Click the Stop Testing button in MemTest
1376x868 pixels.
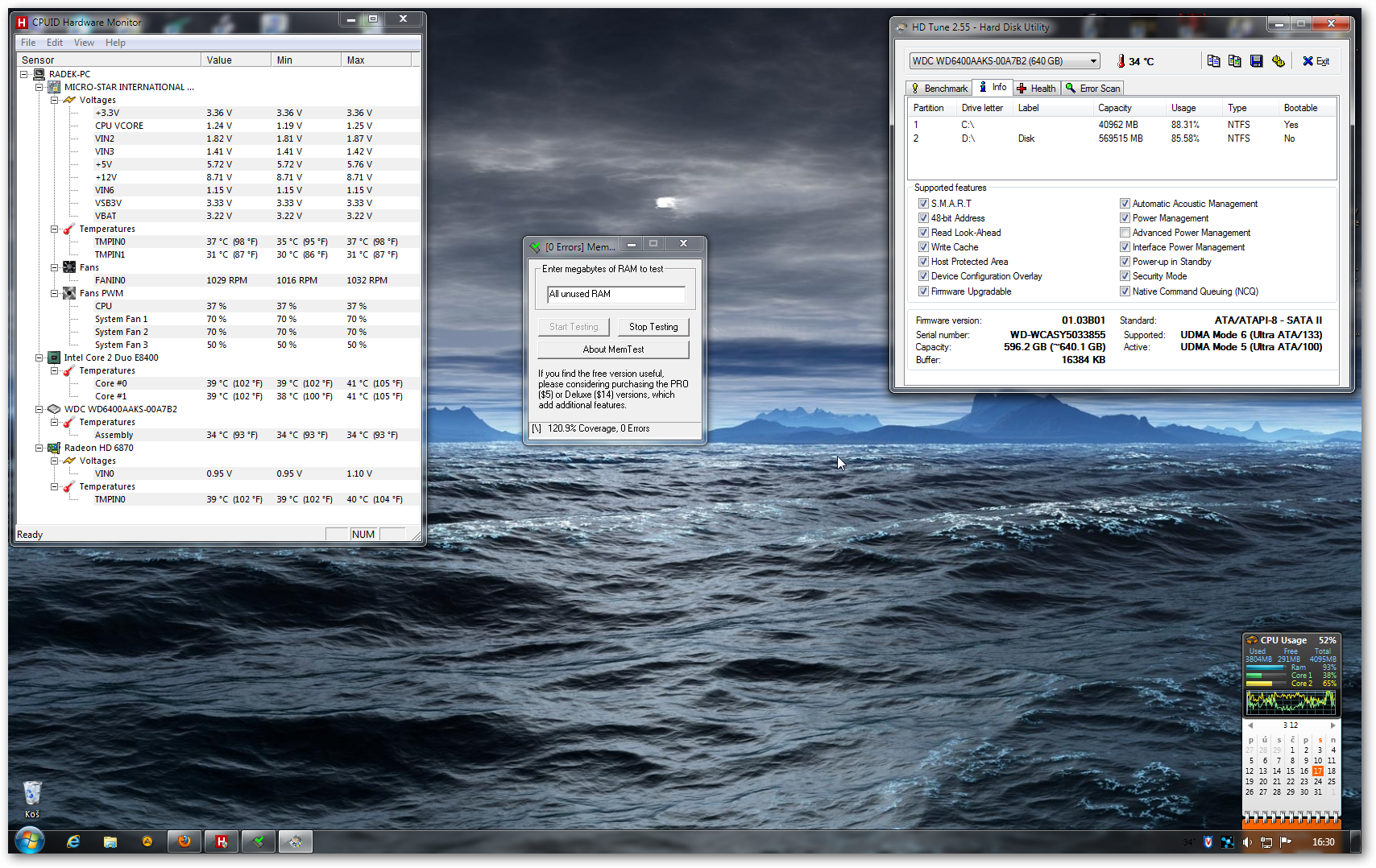click(x=653, y=327)
